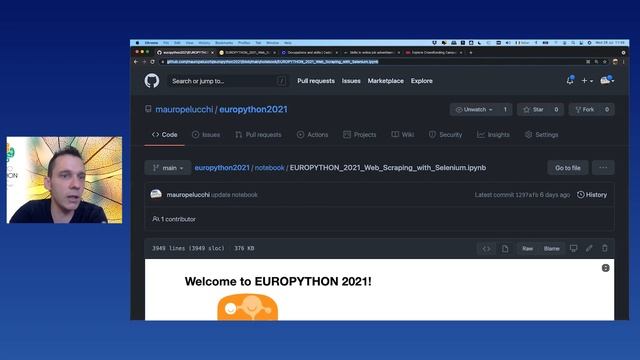Click the browser Back arrow

pos(136,62)
